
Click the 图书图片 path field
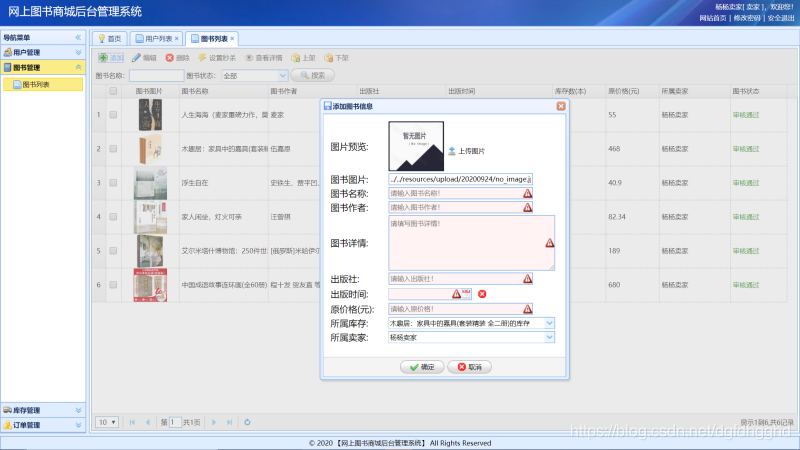point(460,179)
